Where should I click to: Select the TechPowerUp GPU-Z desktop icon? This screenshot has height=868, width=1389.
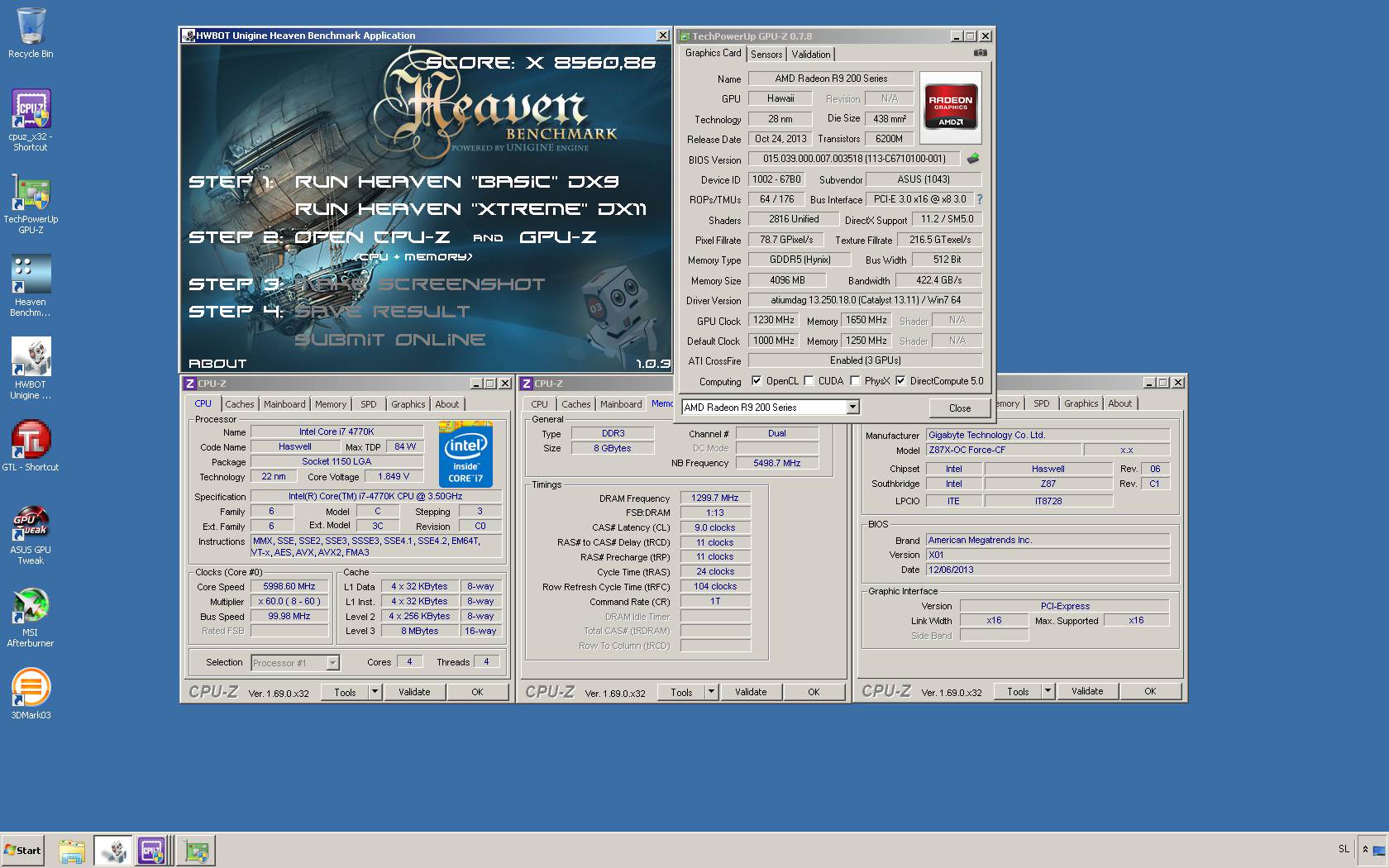point(31,204)
